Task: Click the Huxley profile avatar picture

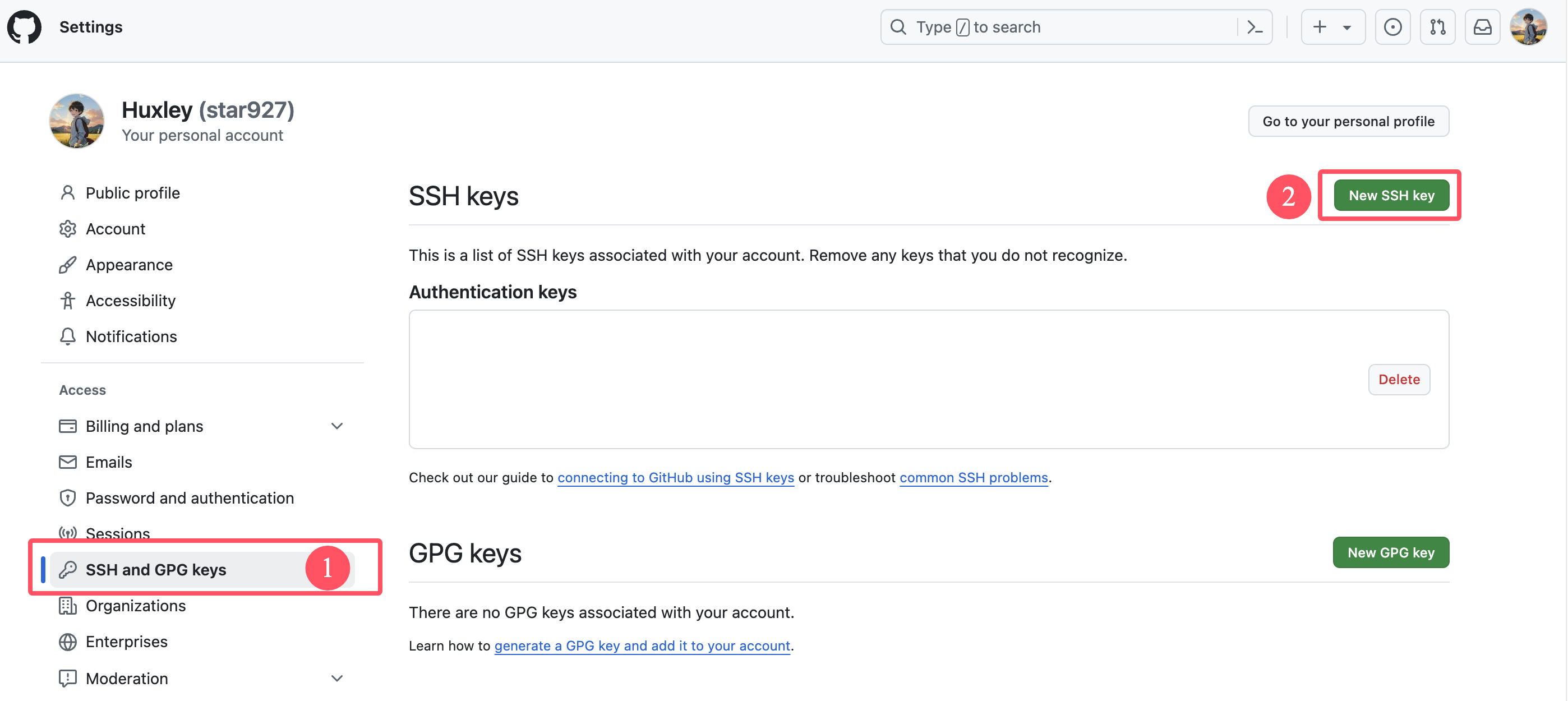Action: click(x=76, y=121)
